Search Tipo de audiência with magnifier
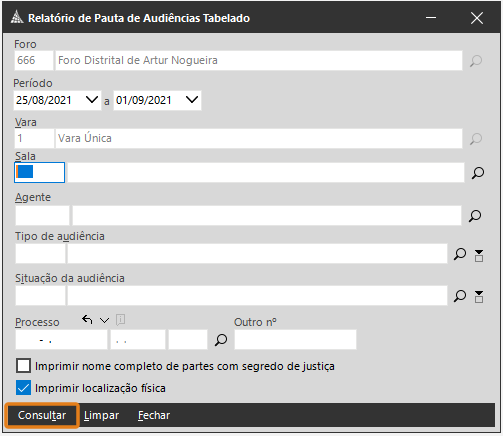The image size is (503, 436). click(x=460, y=254)
